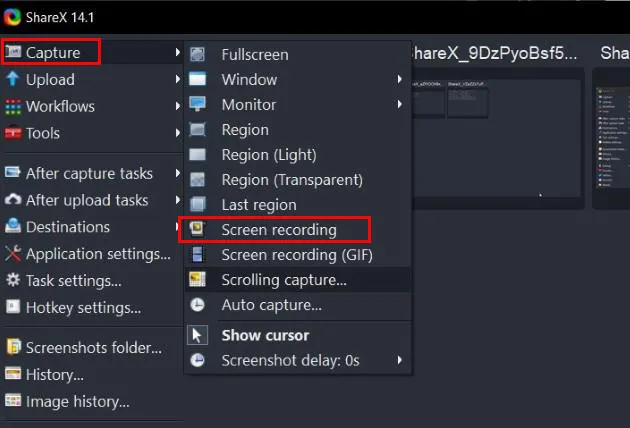Screen dimensions: 630x428
Task: Open the Upload menu
Action: click(x=92, y=80)
